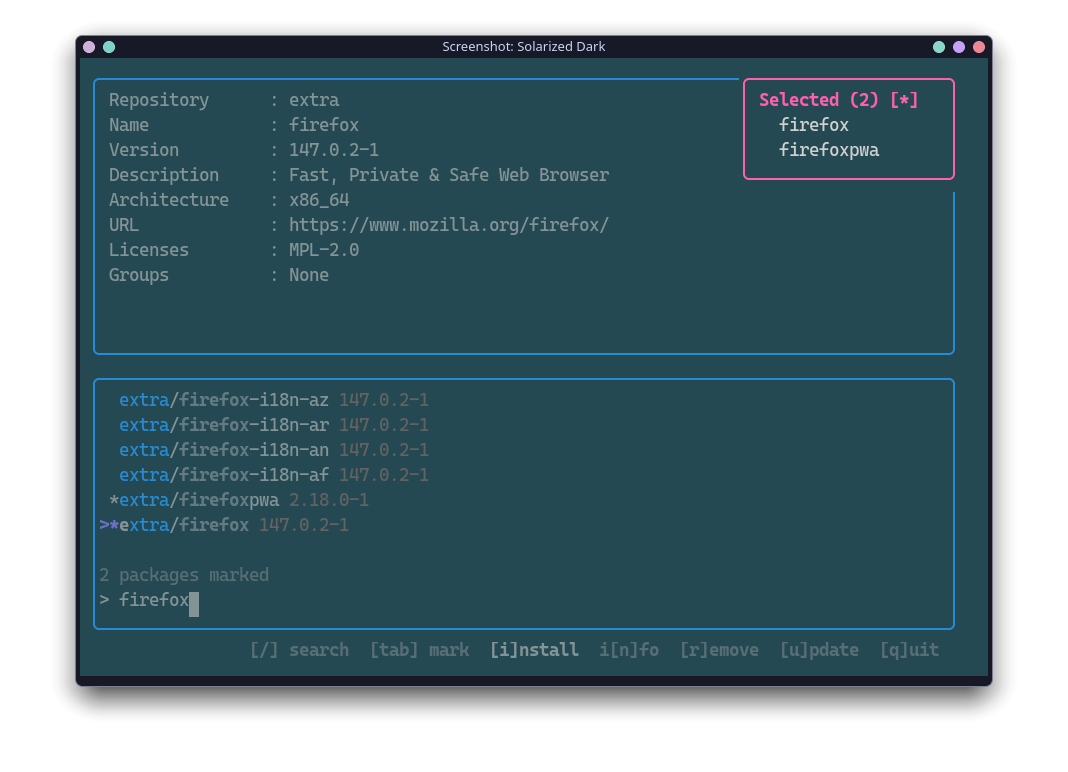
Task: Click firefoxpwa in the Selected panel
Action: click(828, 149)
